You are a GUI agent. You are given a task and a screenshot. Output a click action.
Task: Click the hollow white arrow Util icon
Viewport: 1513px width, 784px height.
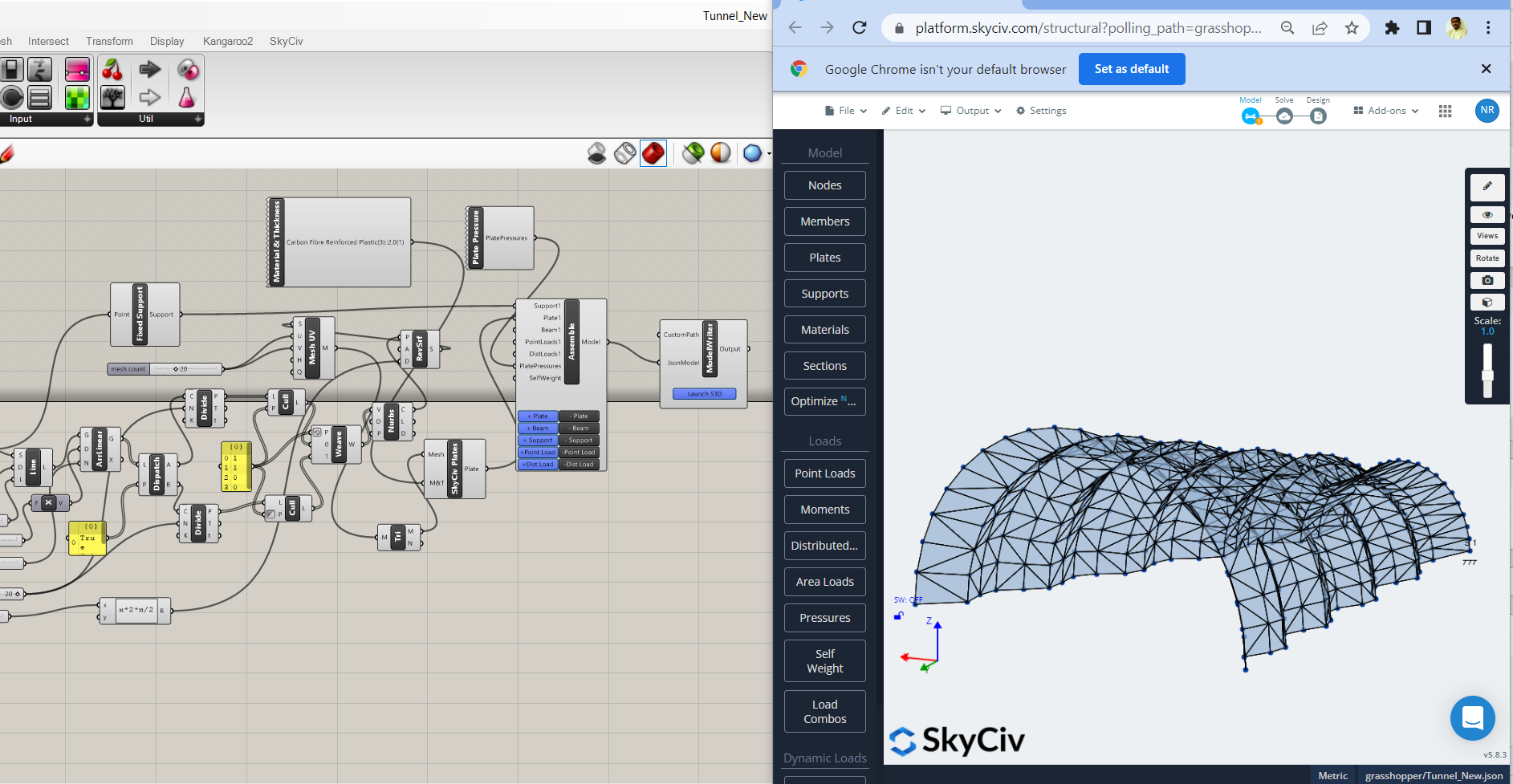point(150,98)
